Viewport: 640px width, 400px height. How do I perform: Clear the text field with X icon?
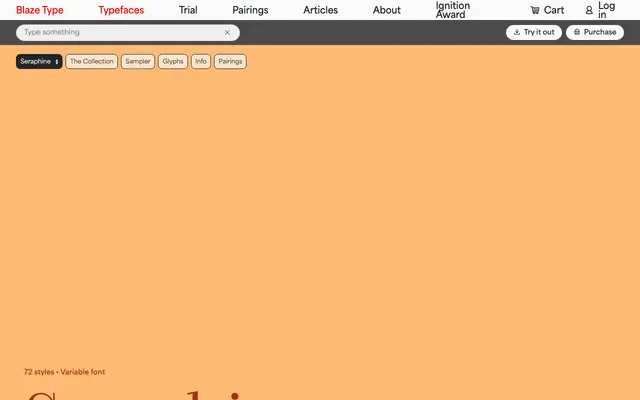pos(227,33)
